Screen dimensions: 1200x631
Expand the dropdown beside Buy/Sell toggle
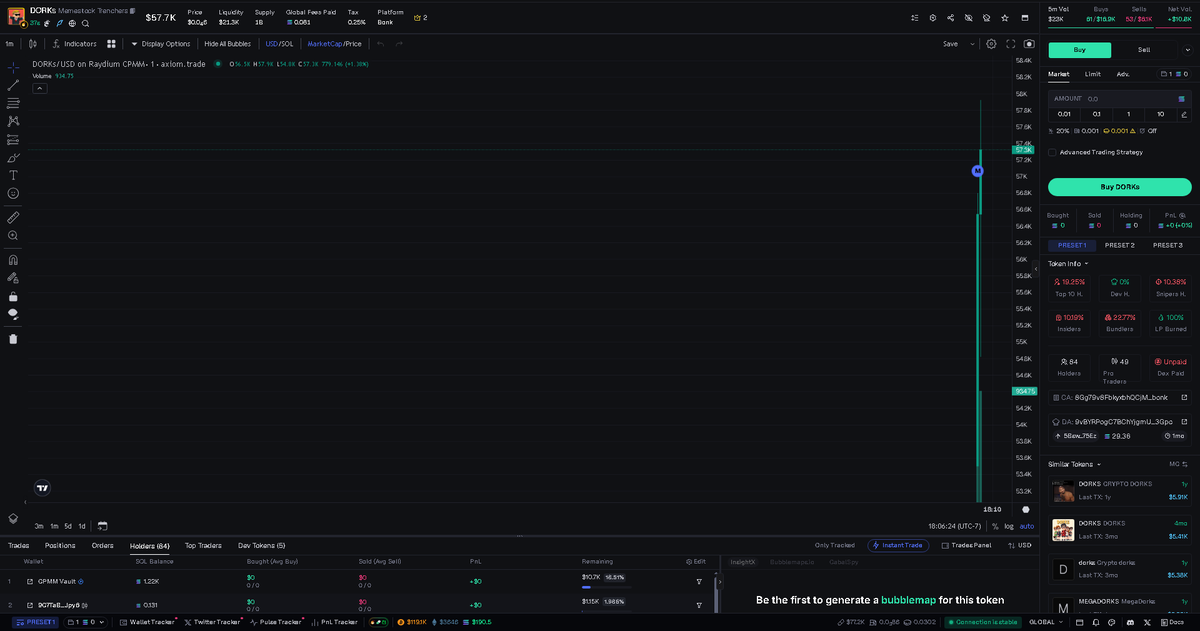1186,49
